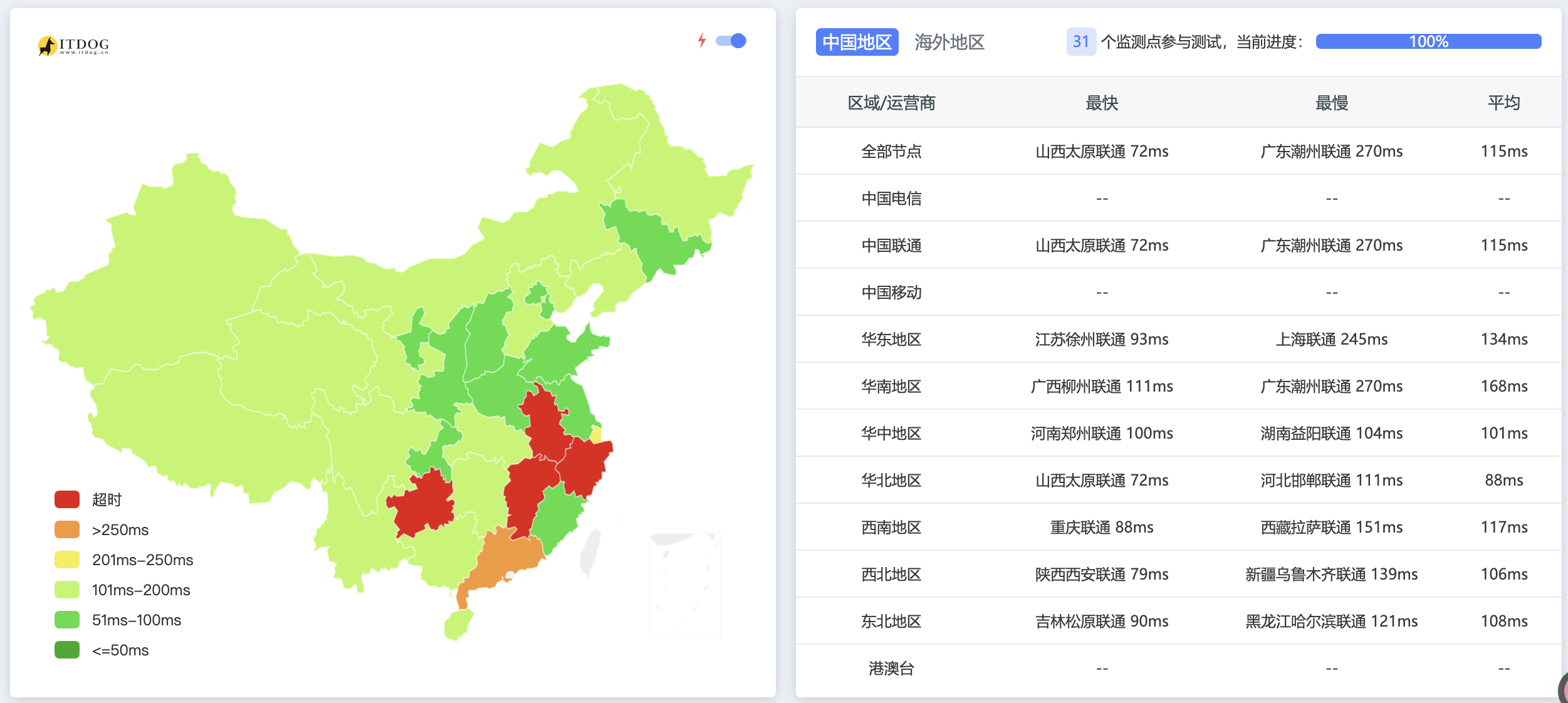Click 黑龙江哈尔滨联通 121ms cell
Viewport: 1568px width, 703px height.
(1332, 621)
